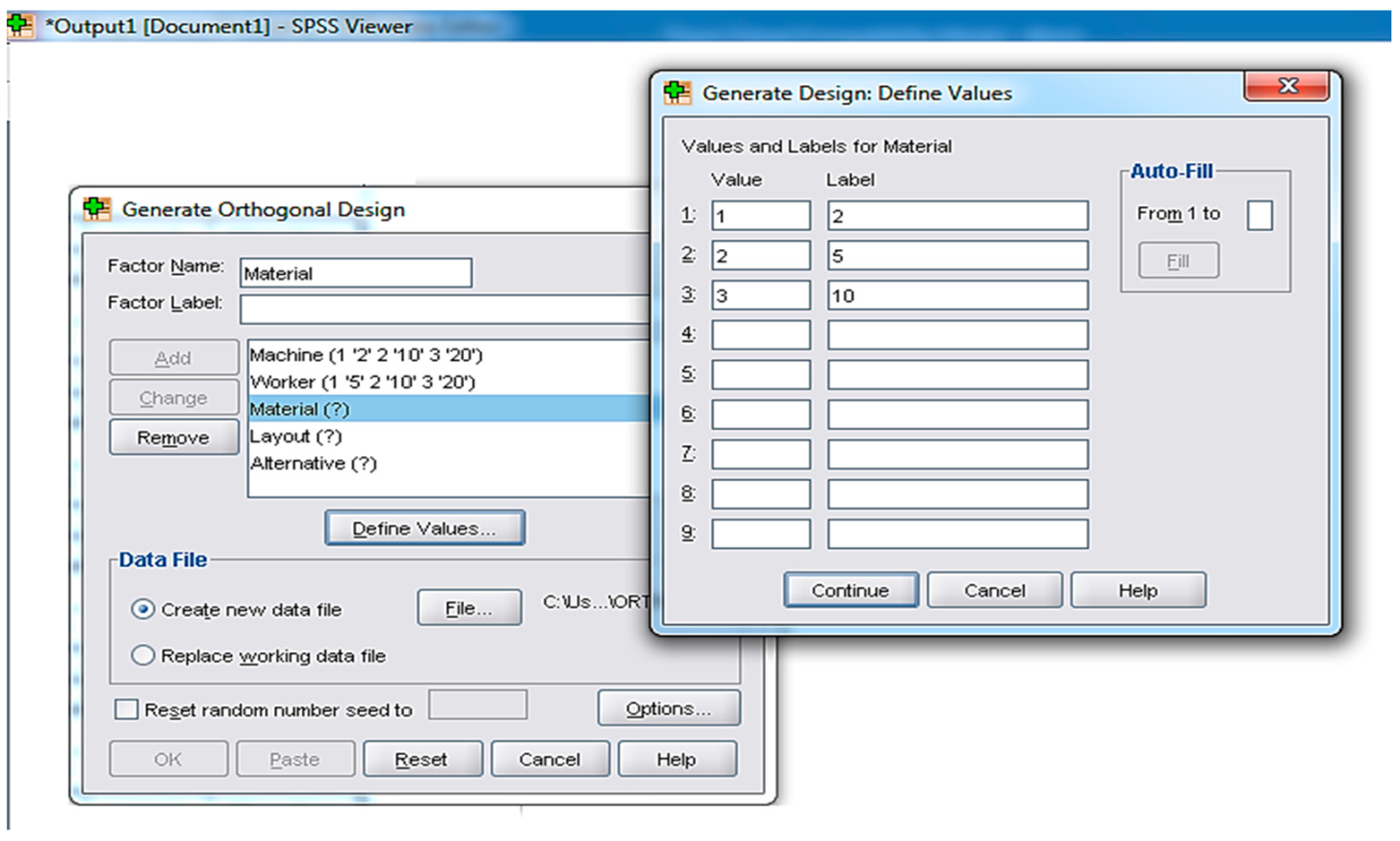Click the Factor Name text field
Viewport: 1400px width, 841px height.
coord(355,273)
